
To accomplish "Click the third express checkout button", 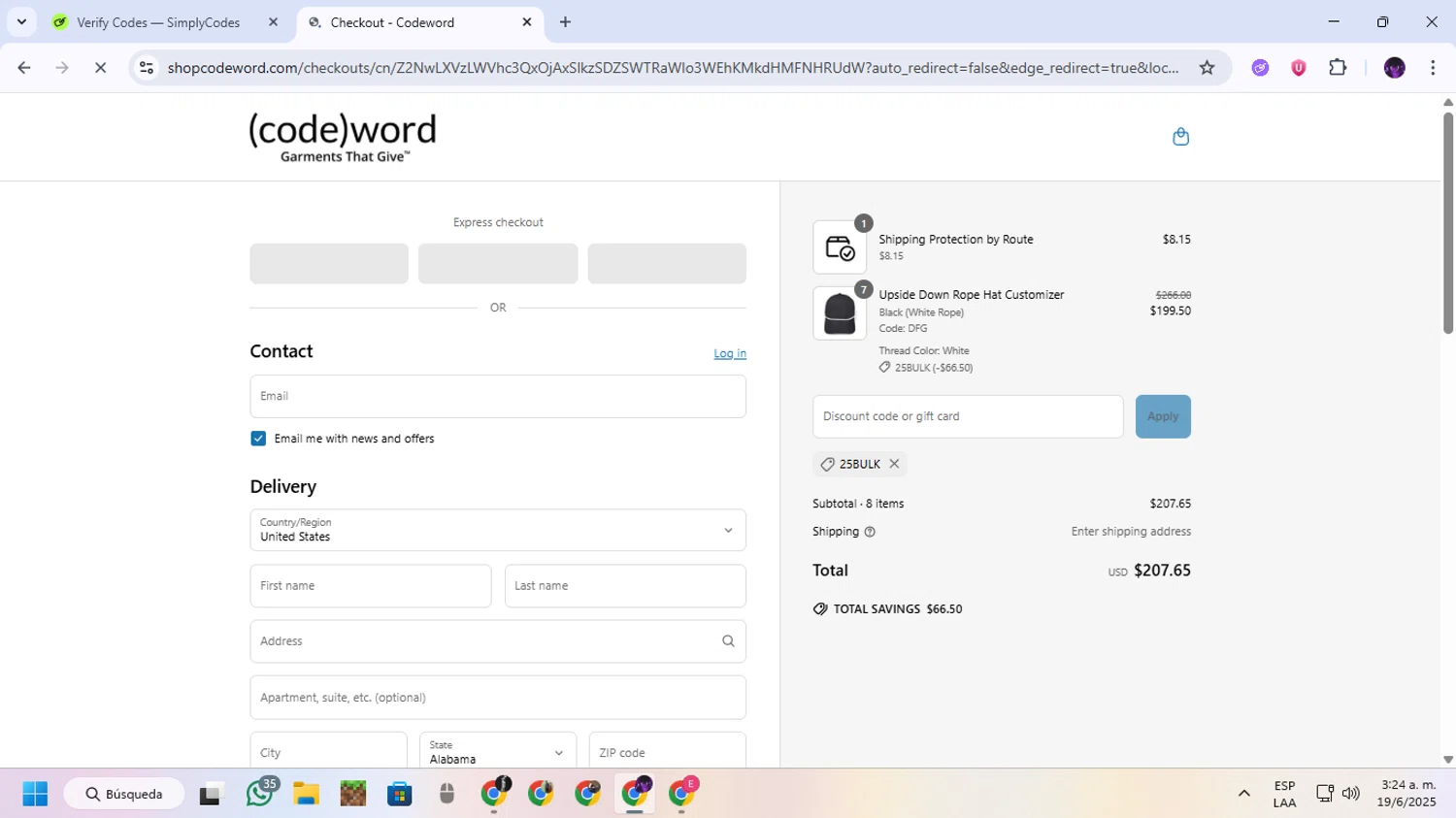I will [x=667, y=264].
